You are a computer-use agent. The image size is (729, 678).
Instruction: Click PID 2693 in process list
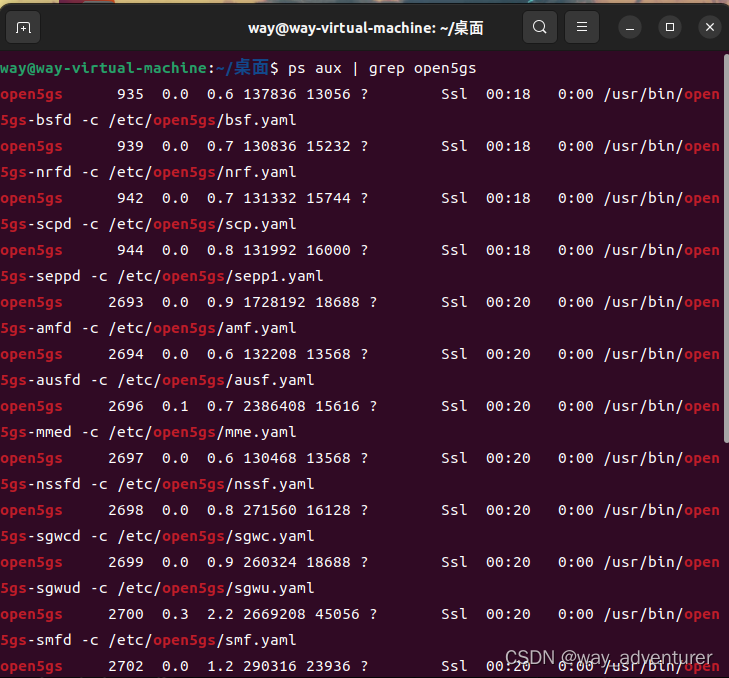coord(126,303)
